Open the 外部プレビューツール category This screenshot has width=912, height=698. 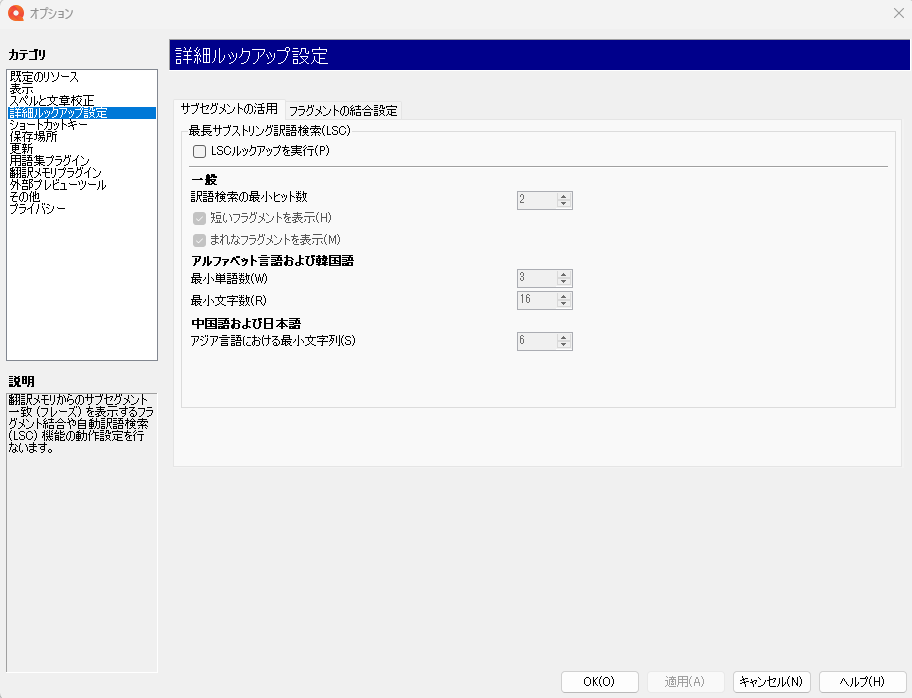click(58, 185)
